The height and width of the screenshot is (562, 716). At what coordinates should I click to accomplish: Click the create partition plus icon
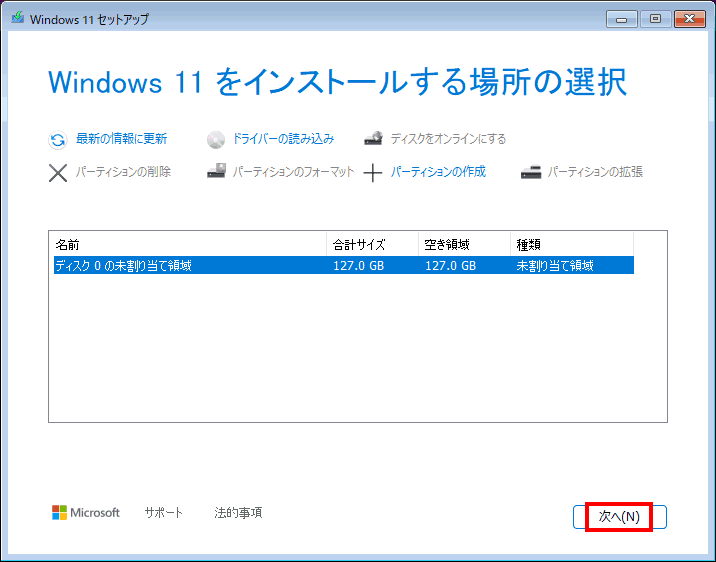(373, 173)
